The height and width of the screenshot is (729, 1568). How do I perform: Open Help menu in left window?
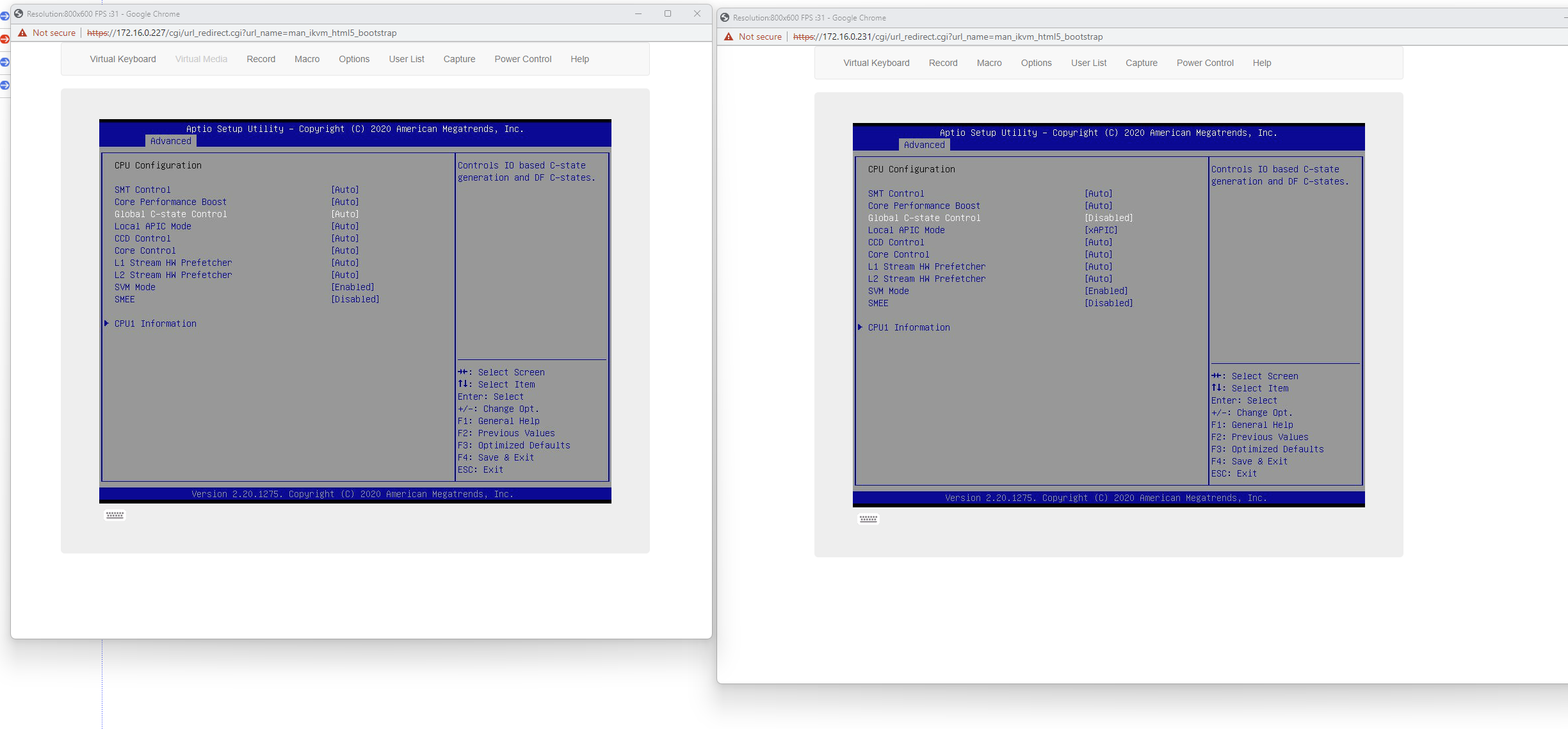coord(580,59)
